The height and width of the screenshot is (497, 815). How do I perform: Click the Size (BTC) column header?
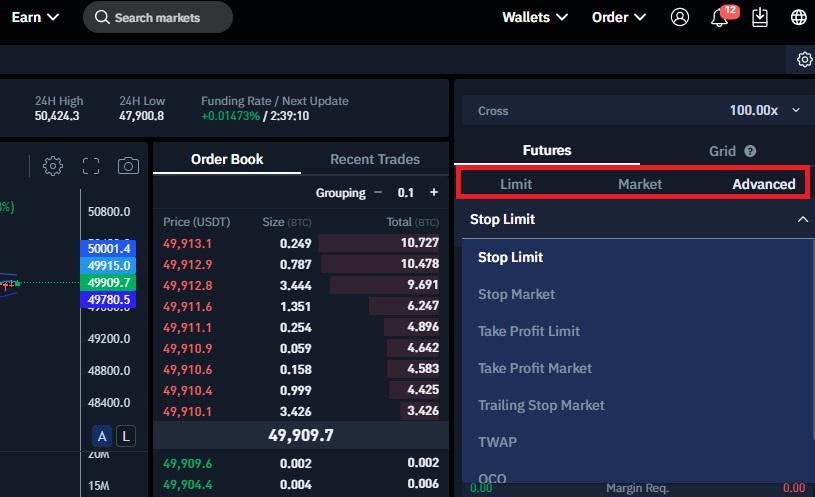pyautogui.click(x=286, y=222)
